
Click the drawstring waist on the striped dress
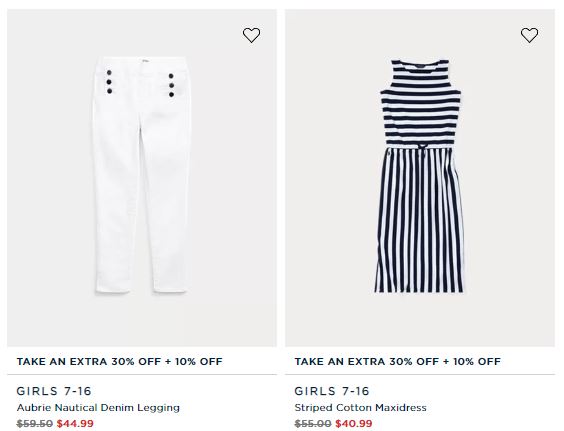tap(422, 148)
